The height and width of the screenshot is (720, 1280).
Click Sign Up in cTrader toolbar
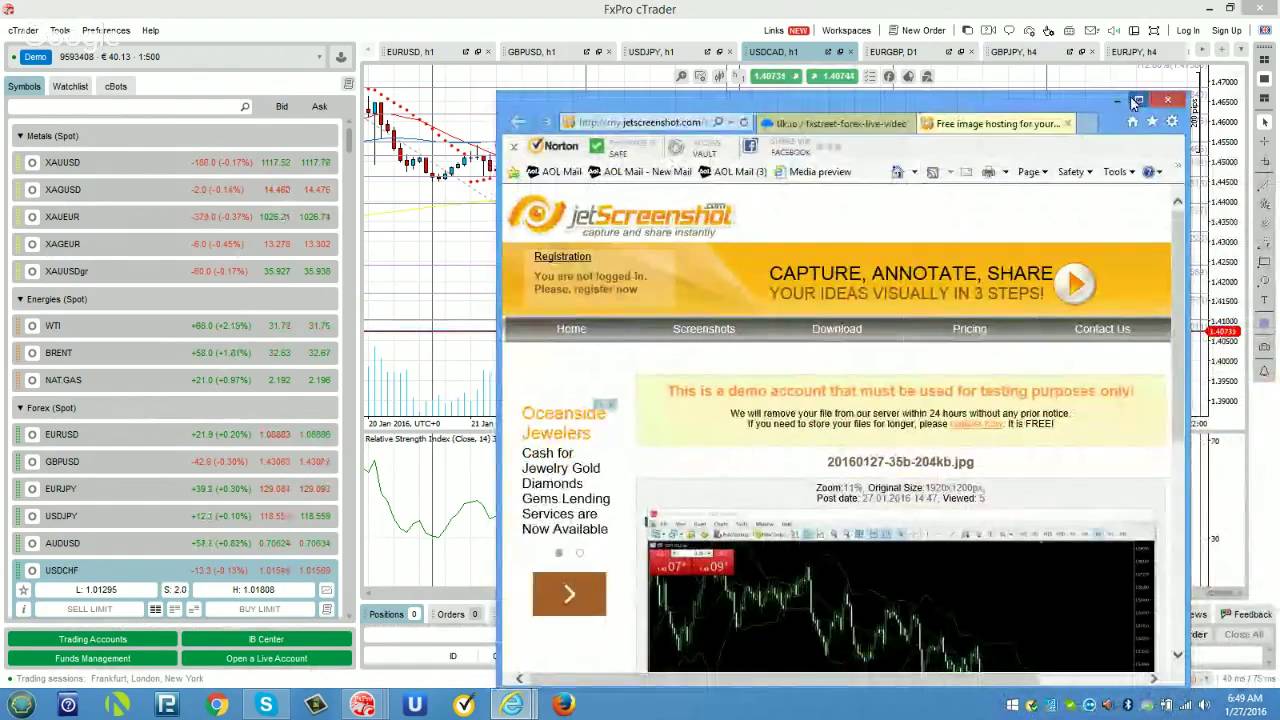click(x=1227, y=31)
